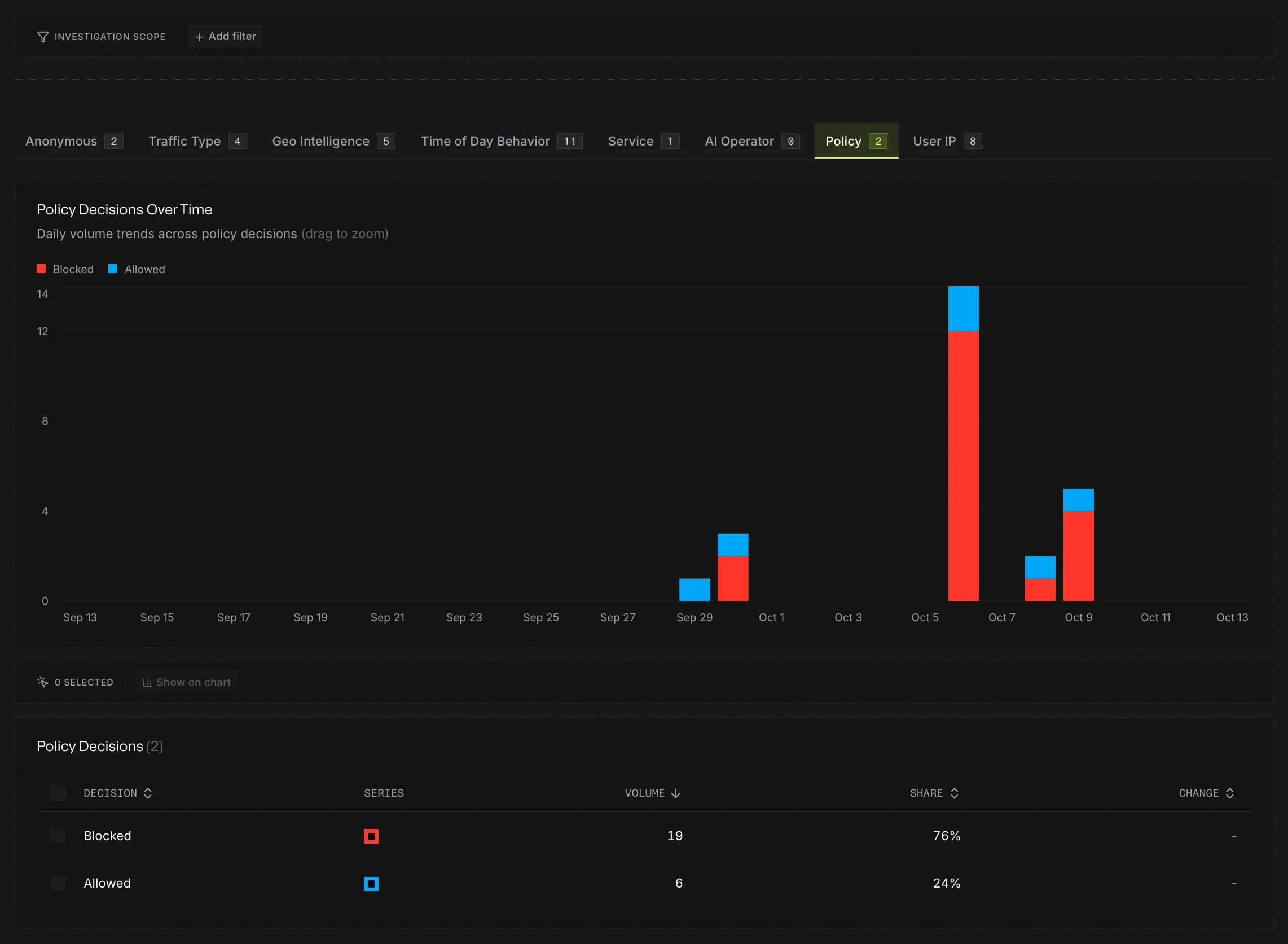Open the AI Operator tab
Viewport: 1288px width, 944px height.
pos(752,141)
